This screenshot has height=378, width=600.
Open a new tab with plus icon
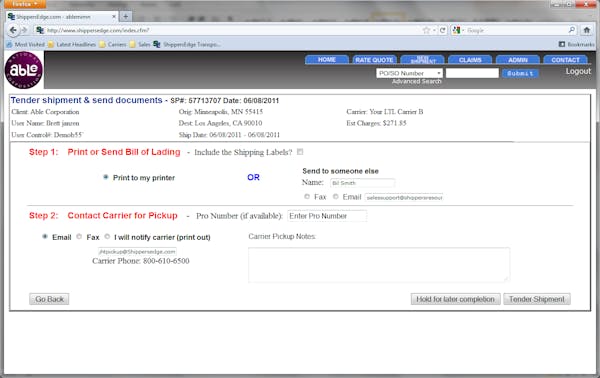(126, 16)
